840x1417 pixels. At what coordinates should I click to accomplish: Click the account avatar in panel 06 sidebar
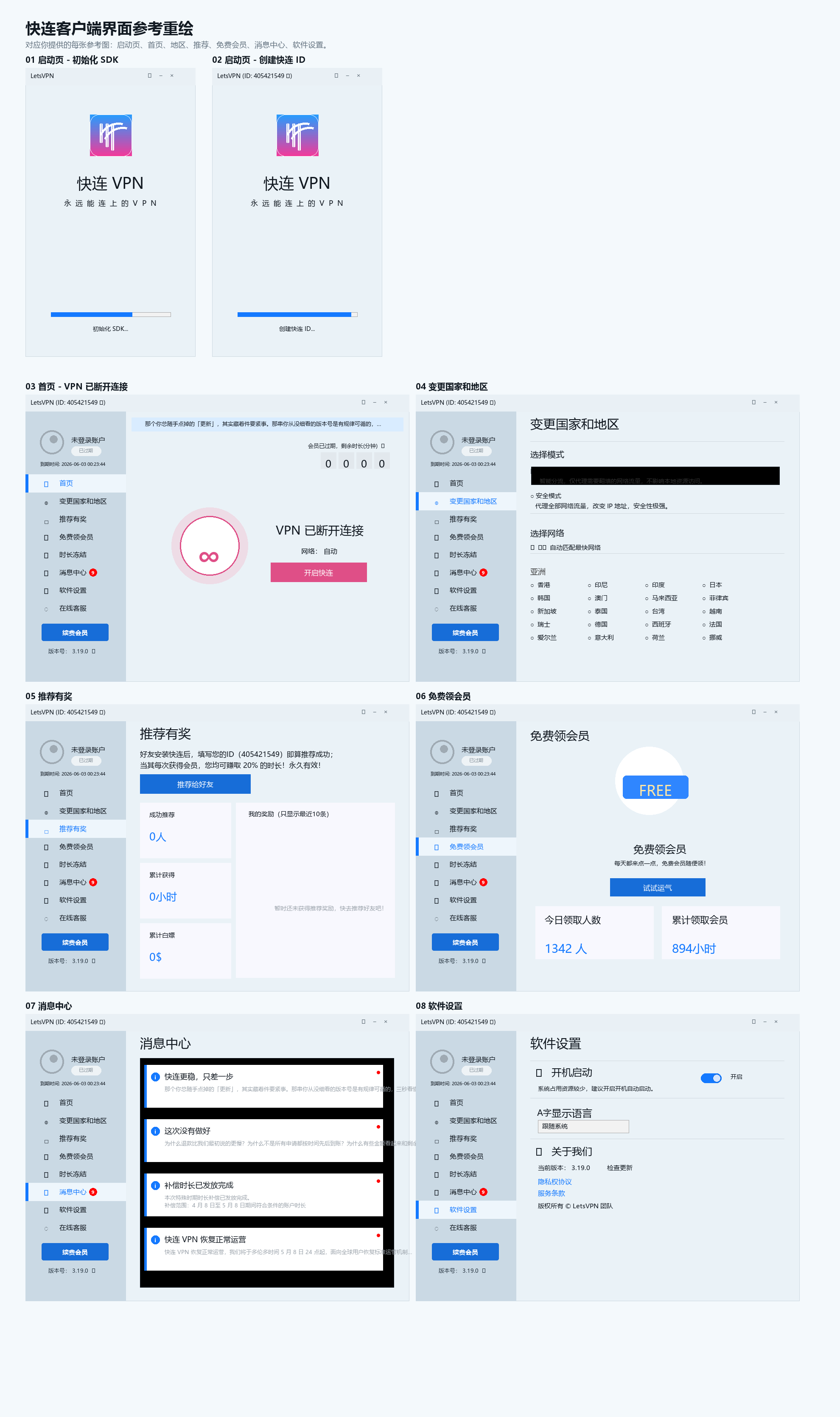[442, 751]
